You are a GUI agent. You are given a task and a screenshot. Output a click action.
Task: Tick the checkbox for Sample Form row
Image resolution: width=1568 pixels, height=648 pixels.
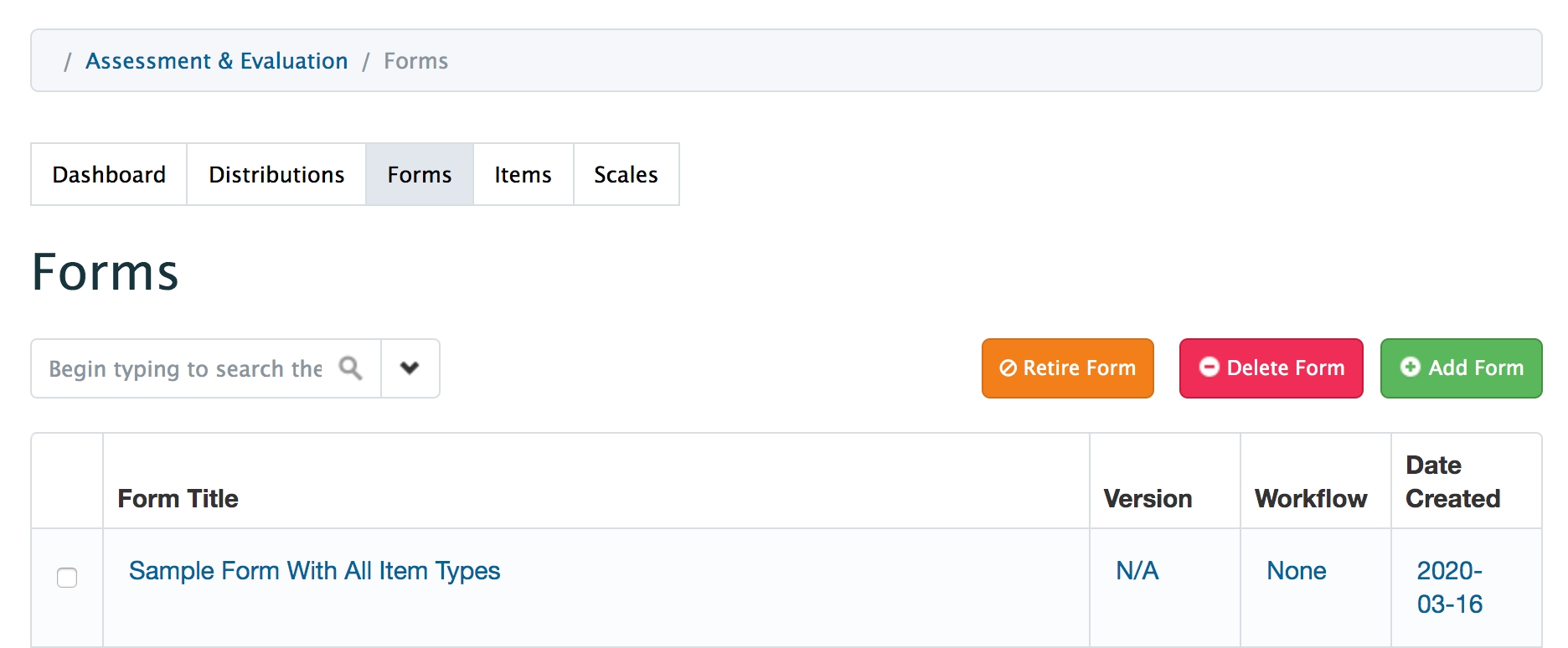click(67, 578)
